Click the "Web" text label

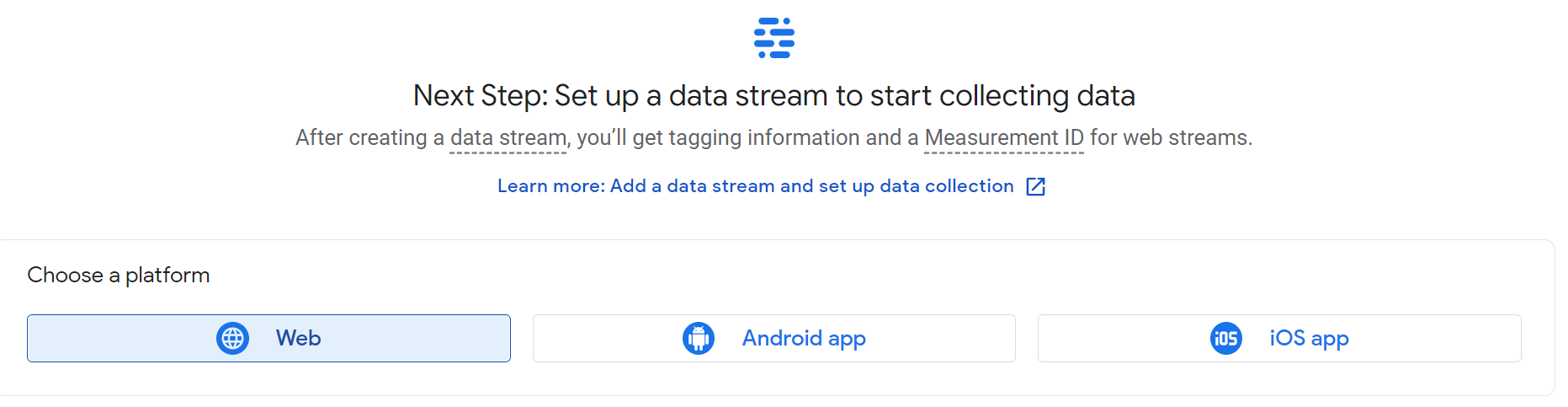tap(298, 338)
